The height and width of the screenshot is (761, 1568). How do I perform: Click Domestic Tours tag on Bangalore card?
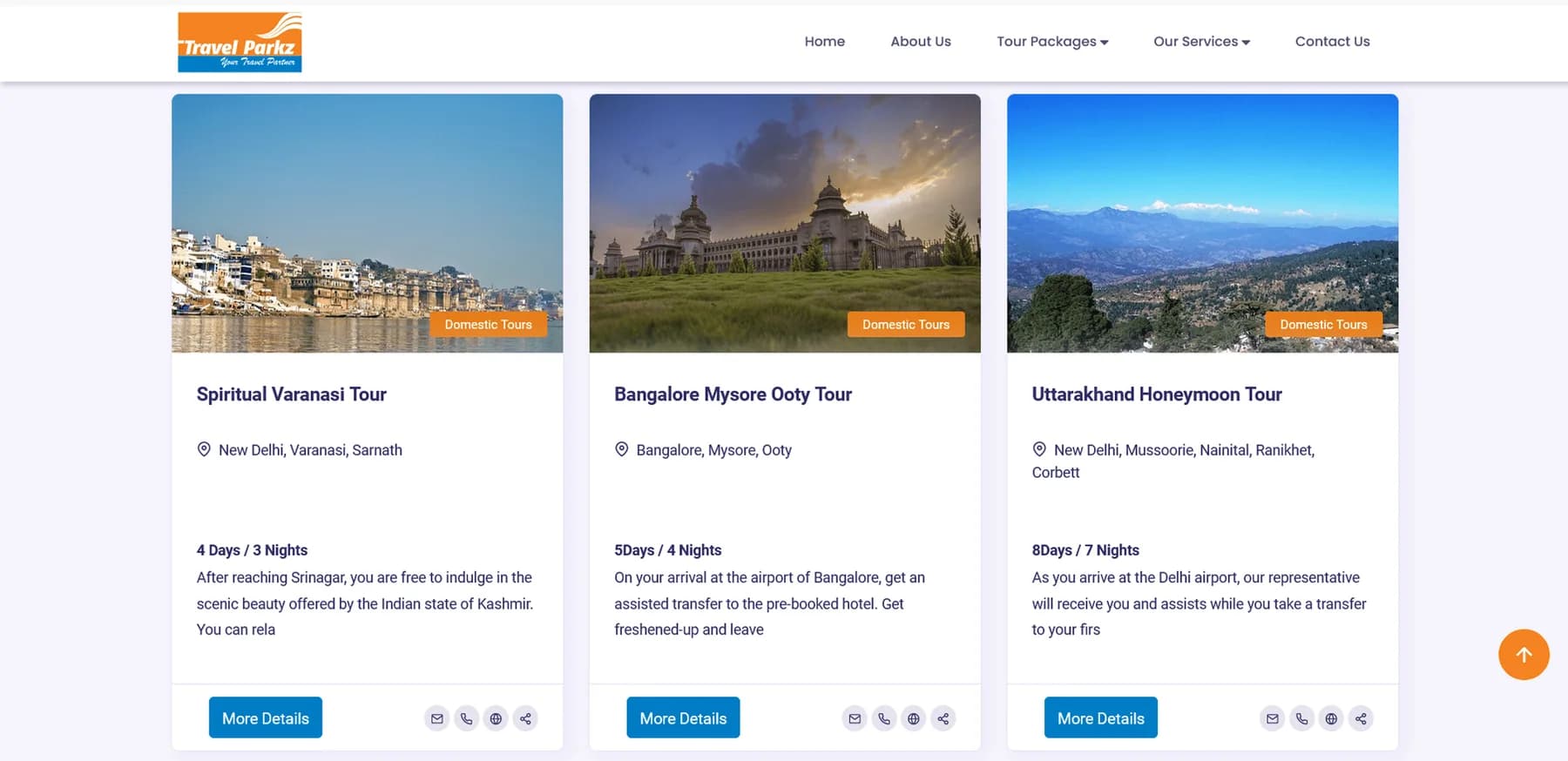tap(906, 324)
